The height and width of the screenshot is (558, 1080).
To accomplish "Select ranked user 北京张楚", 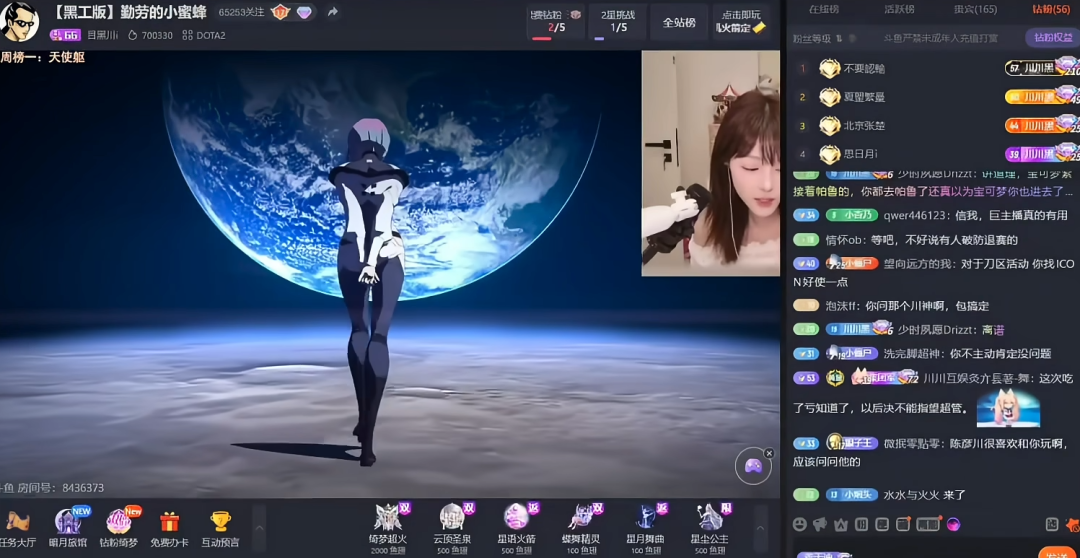I will pyautogui.click(x=864, y=126).
